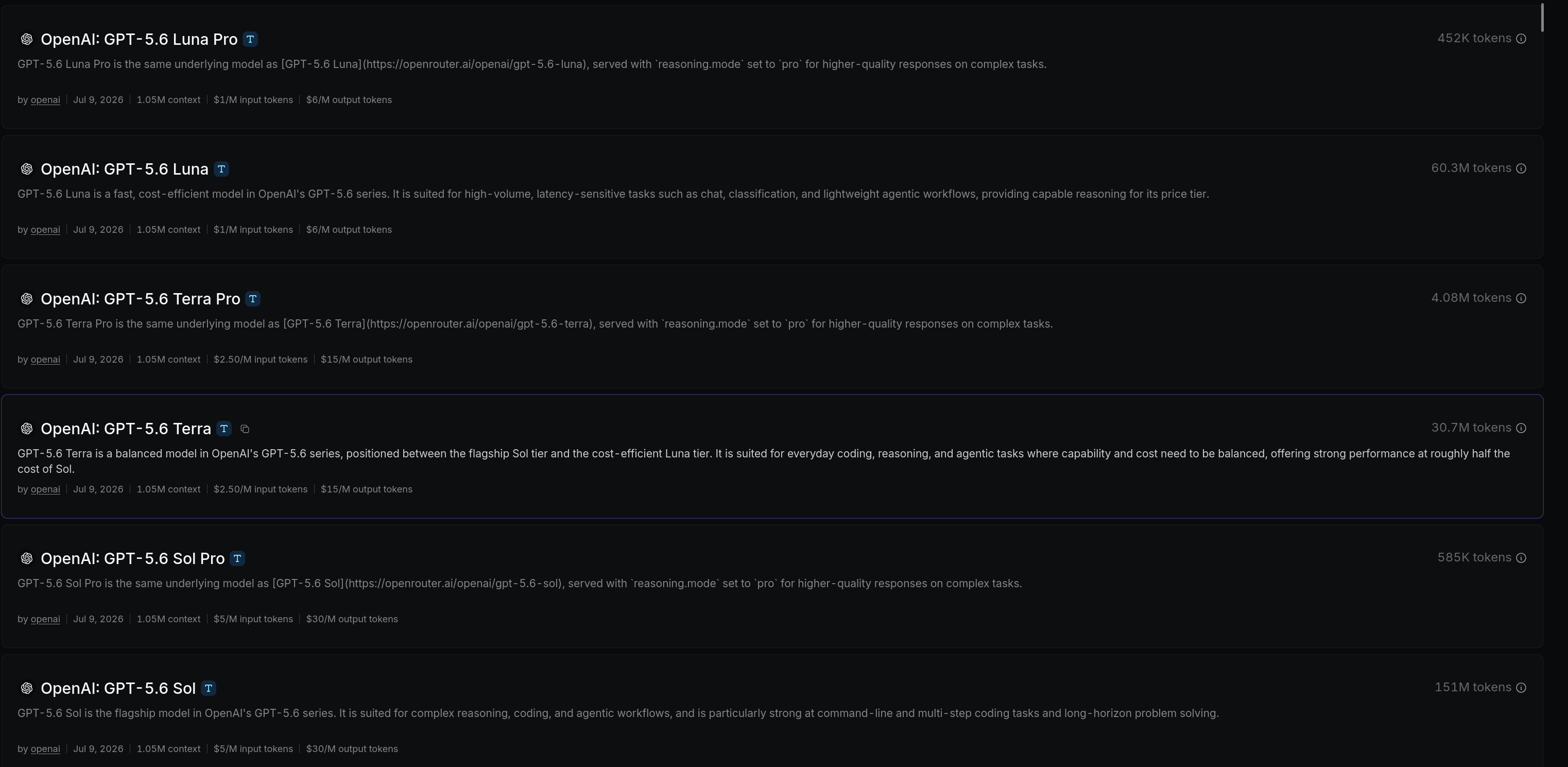This screenshot has height=767, width=1568.
Task: Click OpenAI logo beside GPT-5.6 Sol Pro
Action: 26,559
